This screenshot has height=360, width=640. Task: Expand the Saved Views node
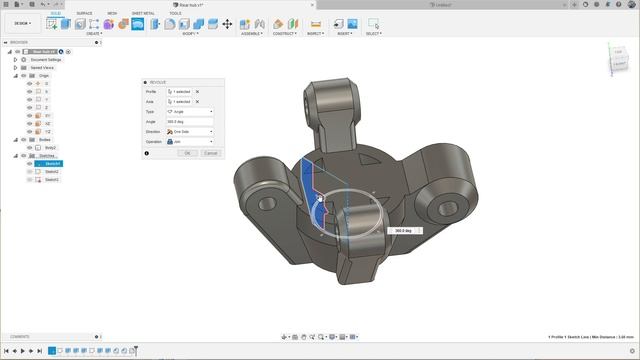click(16, 67)
